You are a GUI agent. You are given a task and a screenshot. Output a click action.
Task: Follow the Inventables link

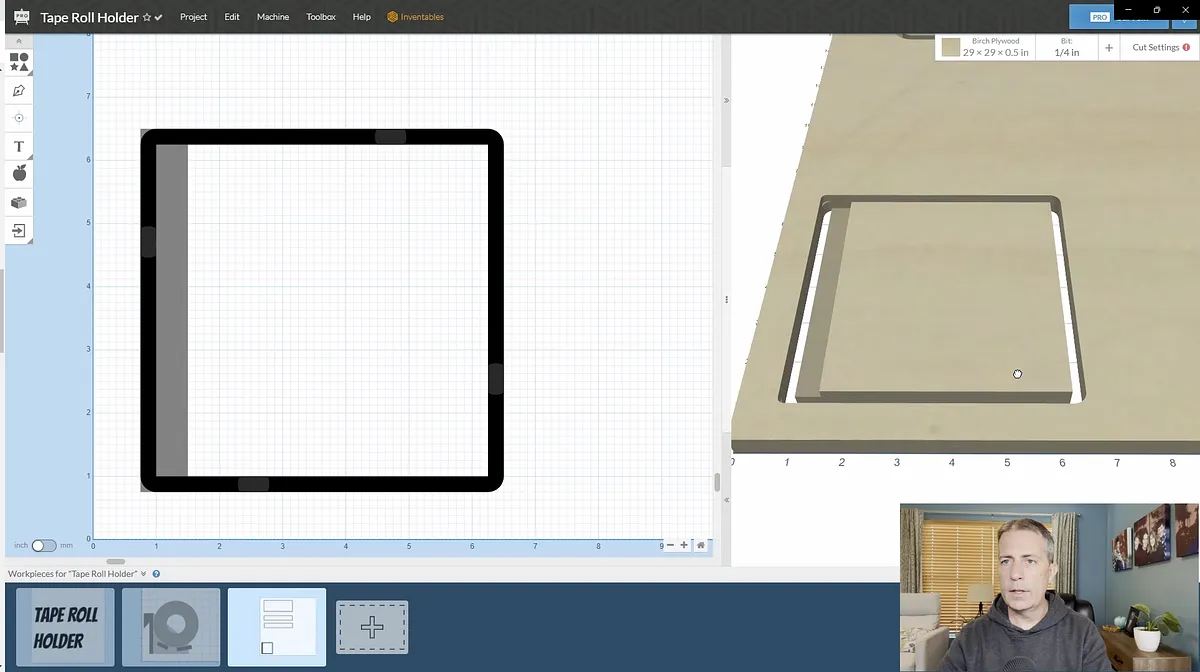416,17
